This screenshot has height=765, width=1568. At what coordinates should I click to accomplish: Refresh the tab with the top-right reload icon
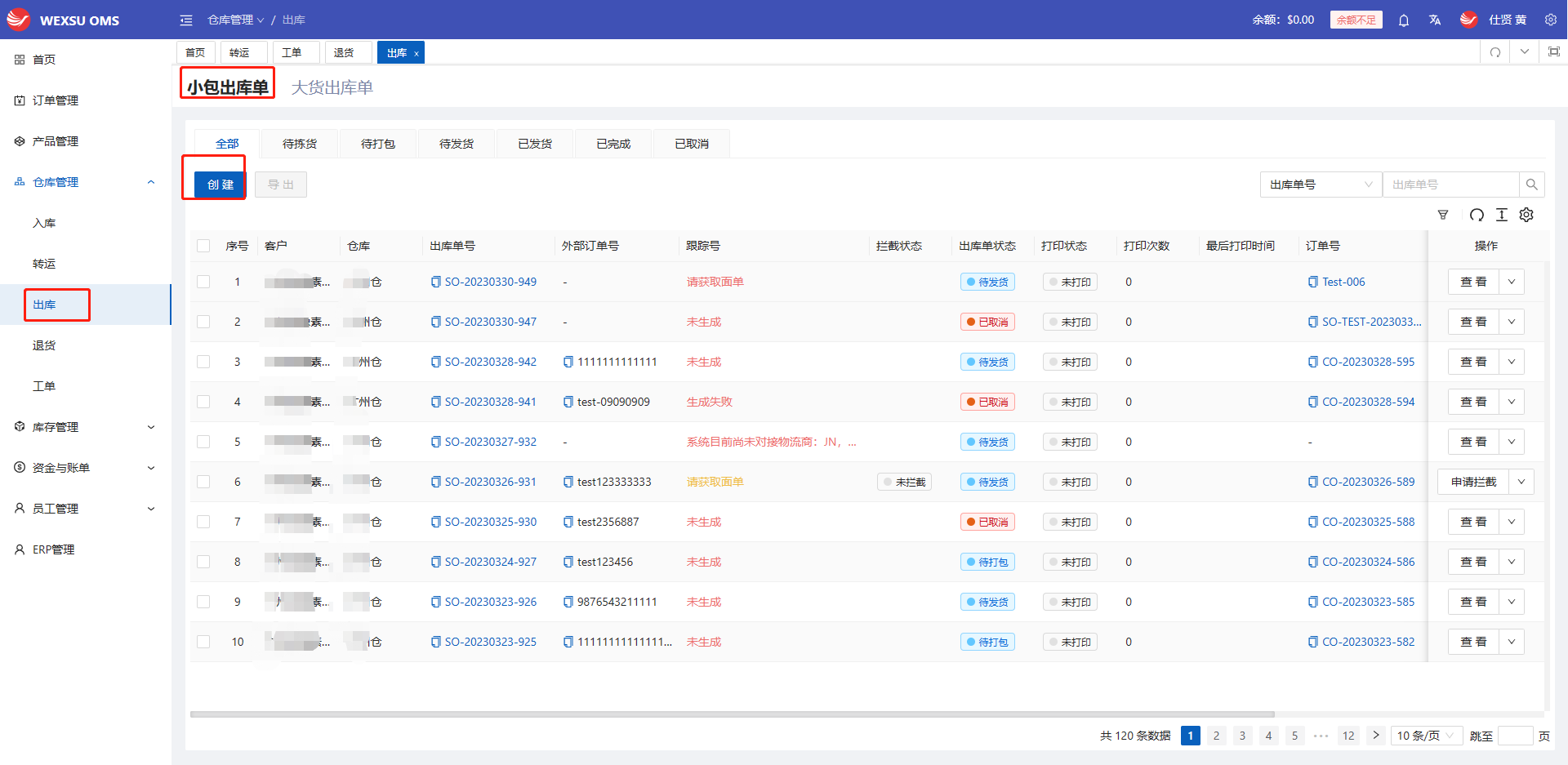(x=1495, y=52)
